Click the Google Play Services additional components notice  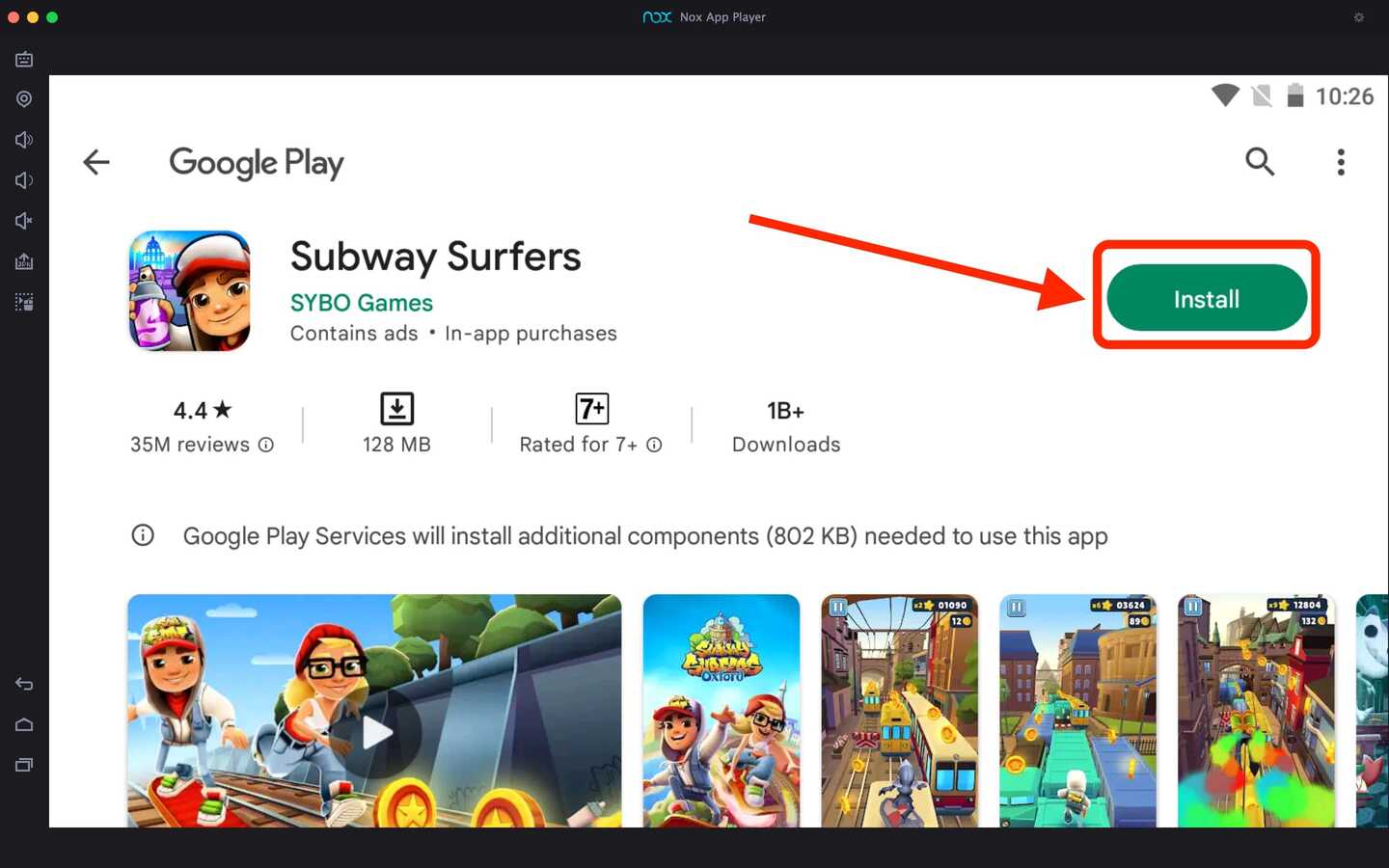[x=645, y=536]
